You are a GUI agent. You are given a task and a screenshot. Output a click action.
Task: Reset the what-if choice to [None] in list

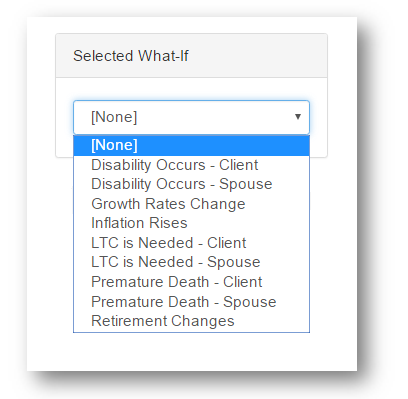(x=191, y=145)
